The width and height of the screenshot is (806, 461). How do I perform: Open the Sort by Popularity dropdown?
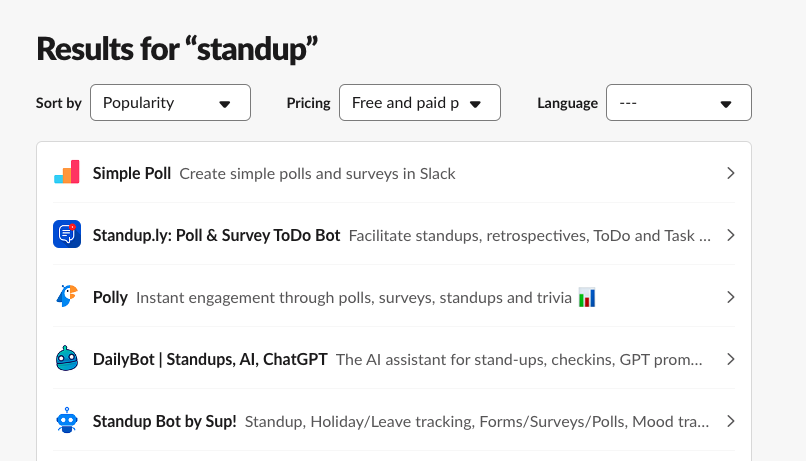pos(170,103)
